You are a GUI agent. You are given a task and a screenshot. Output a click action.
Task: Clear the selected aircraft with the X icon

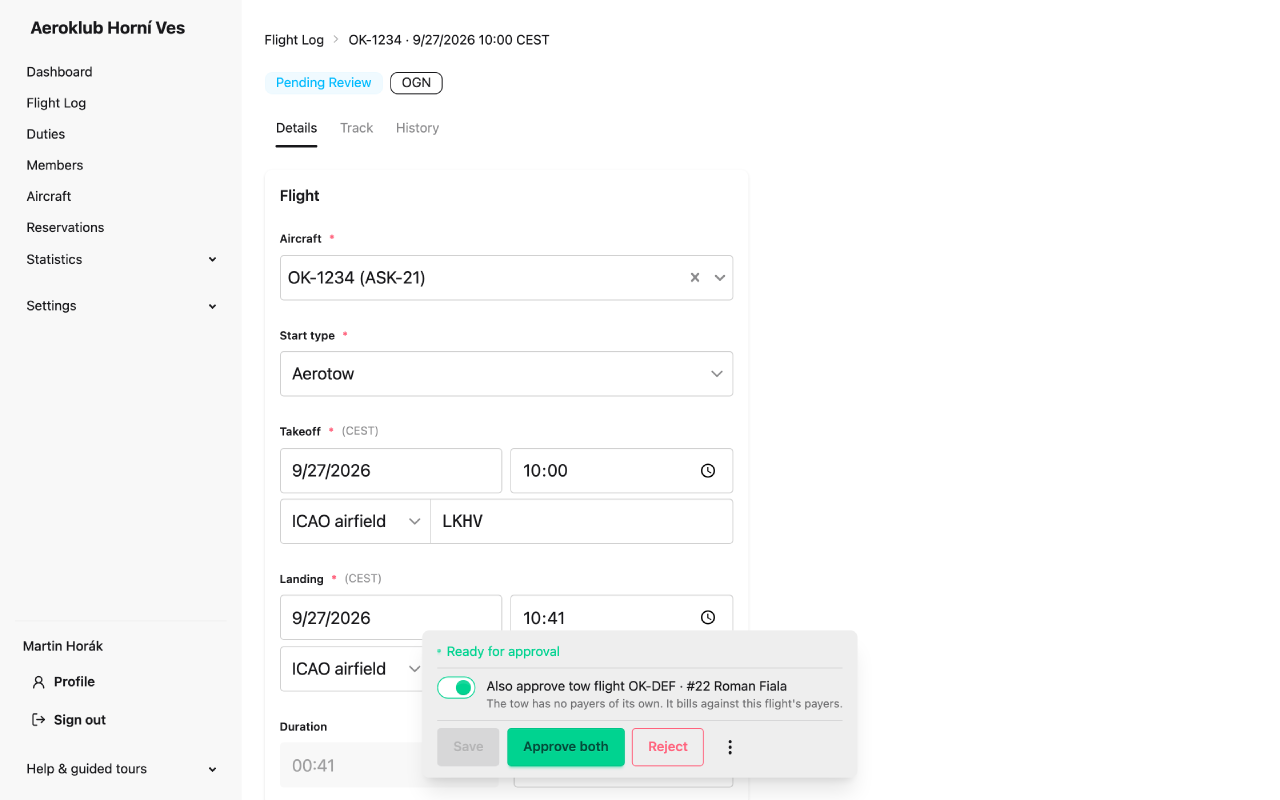click(x=695, y=278)
